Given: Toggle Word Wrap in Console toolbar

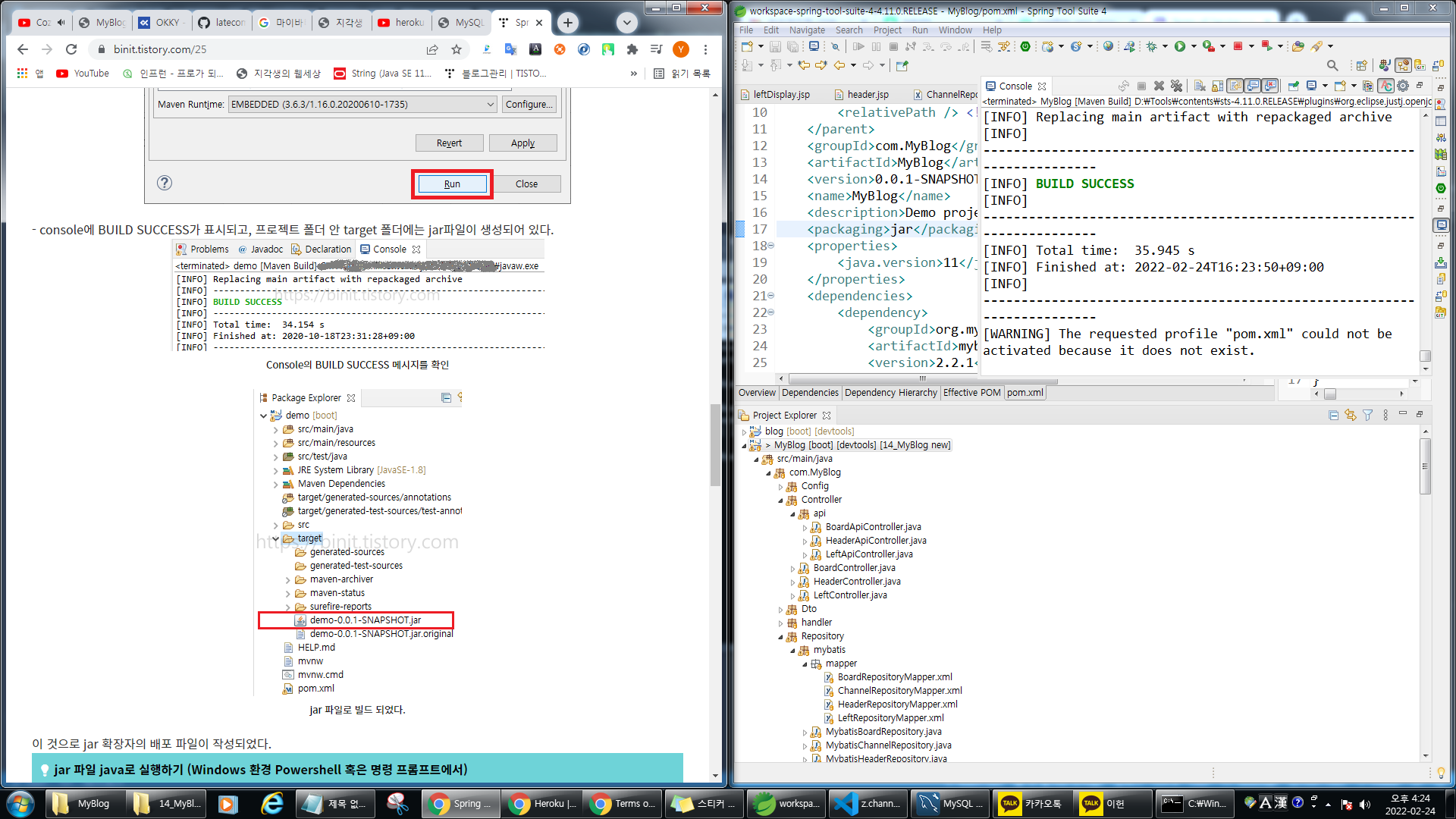Looking at the screenshot, I should tap(1235, 86).
